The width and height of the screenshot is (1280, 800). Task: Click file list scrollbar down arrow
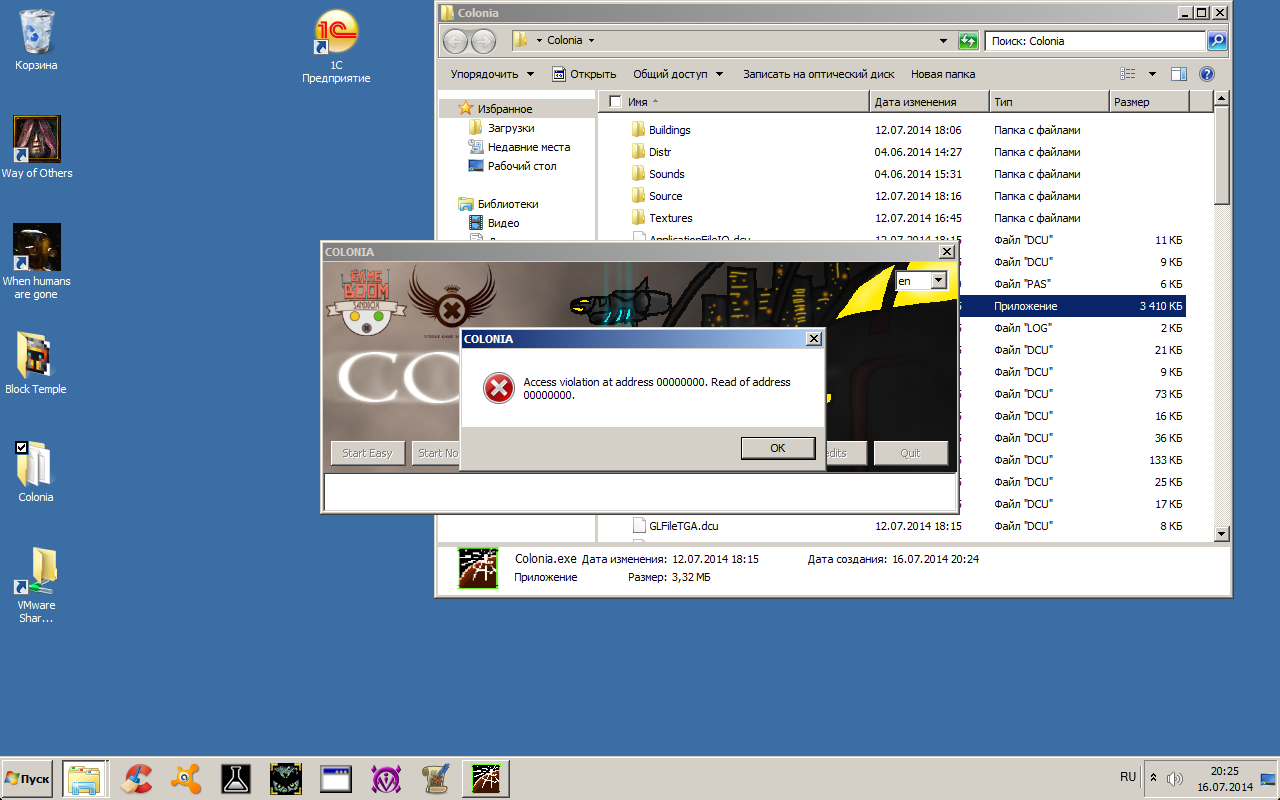click(x=1221, y=534)
